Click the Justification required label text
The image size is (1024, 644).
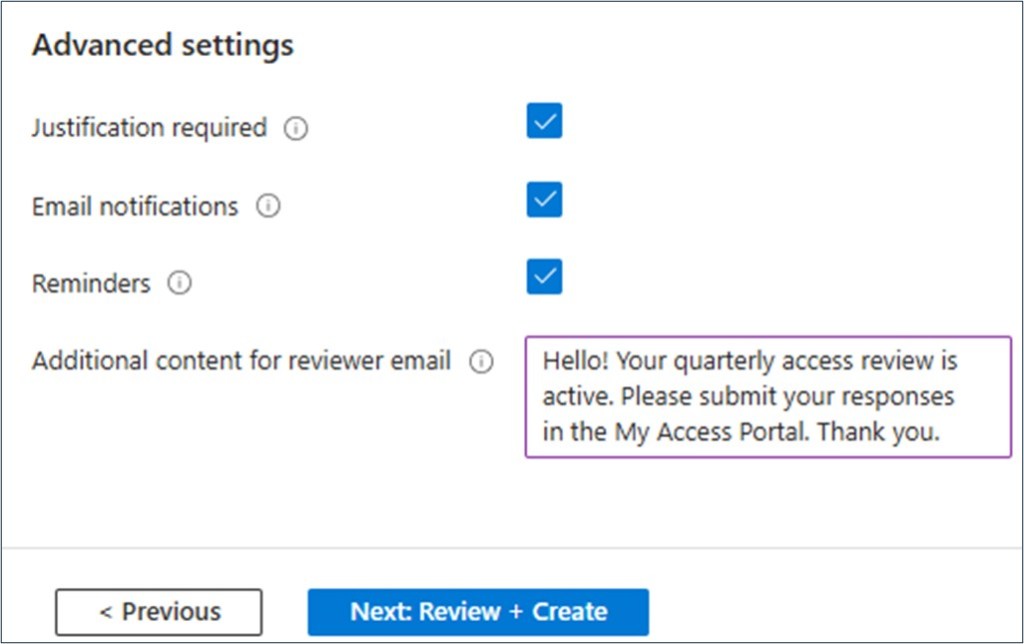(149, 129)
